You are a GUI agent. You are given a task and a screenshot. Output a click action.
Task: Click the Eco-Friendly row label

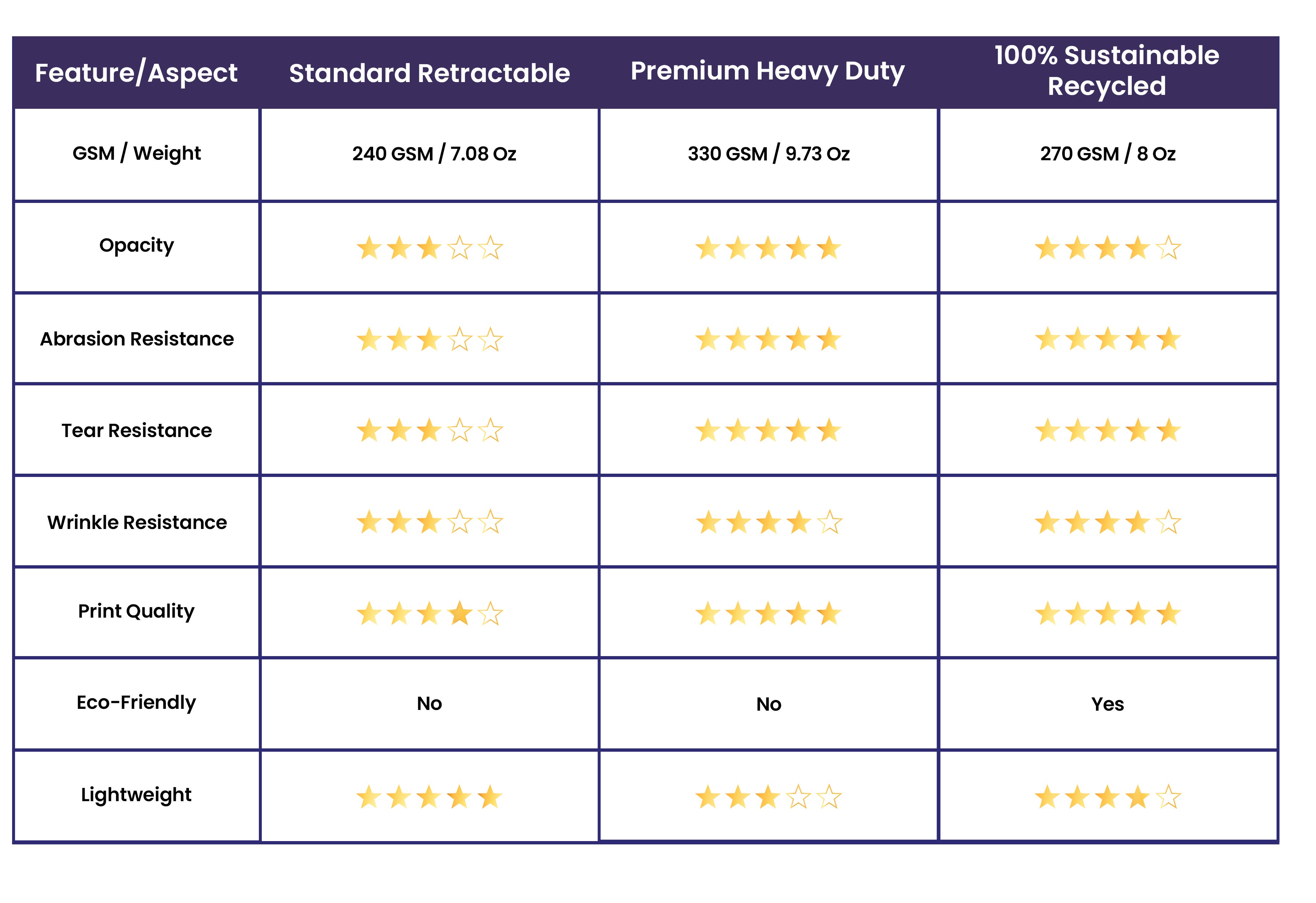click(x=137, y=703)
